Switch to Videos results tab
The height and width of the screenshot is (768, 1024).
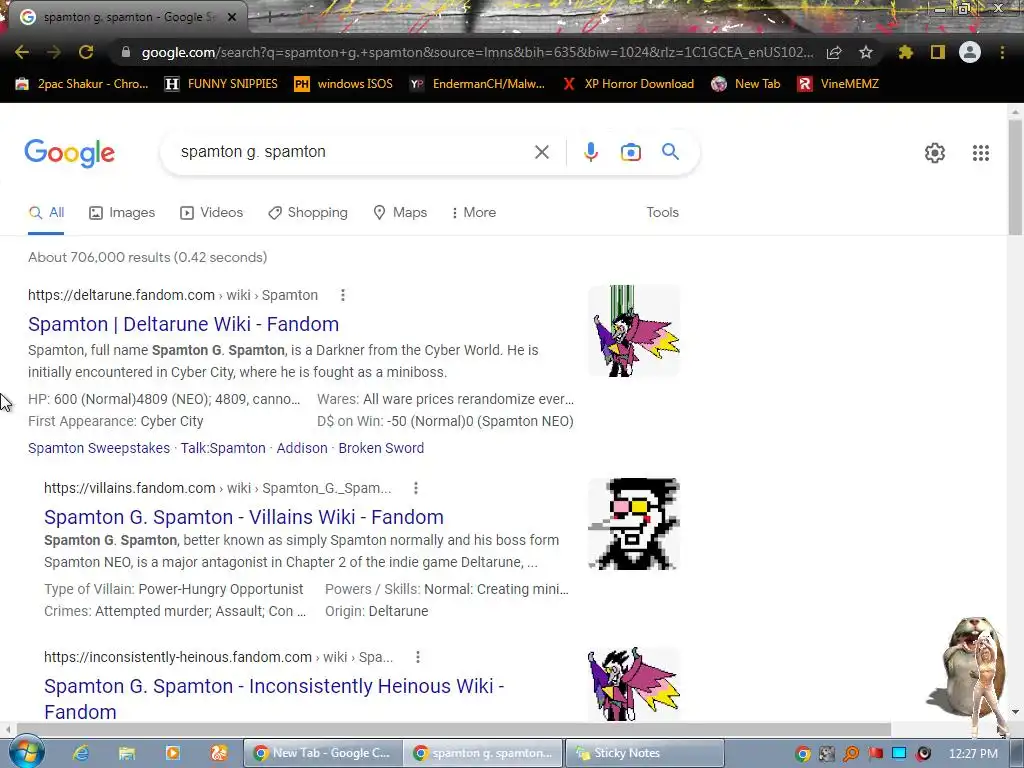click(212, 212)
